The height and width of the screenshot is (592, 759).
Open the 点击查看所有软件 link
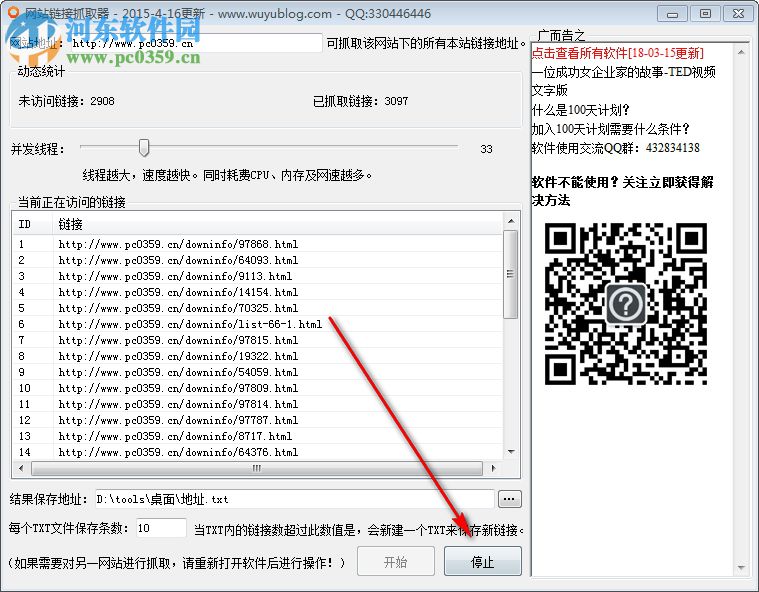618,53
